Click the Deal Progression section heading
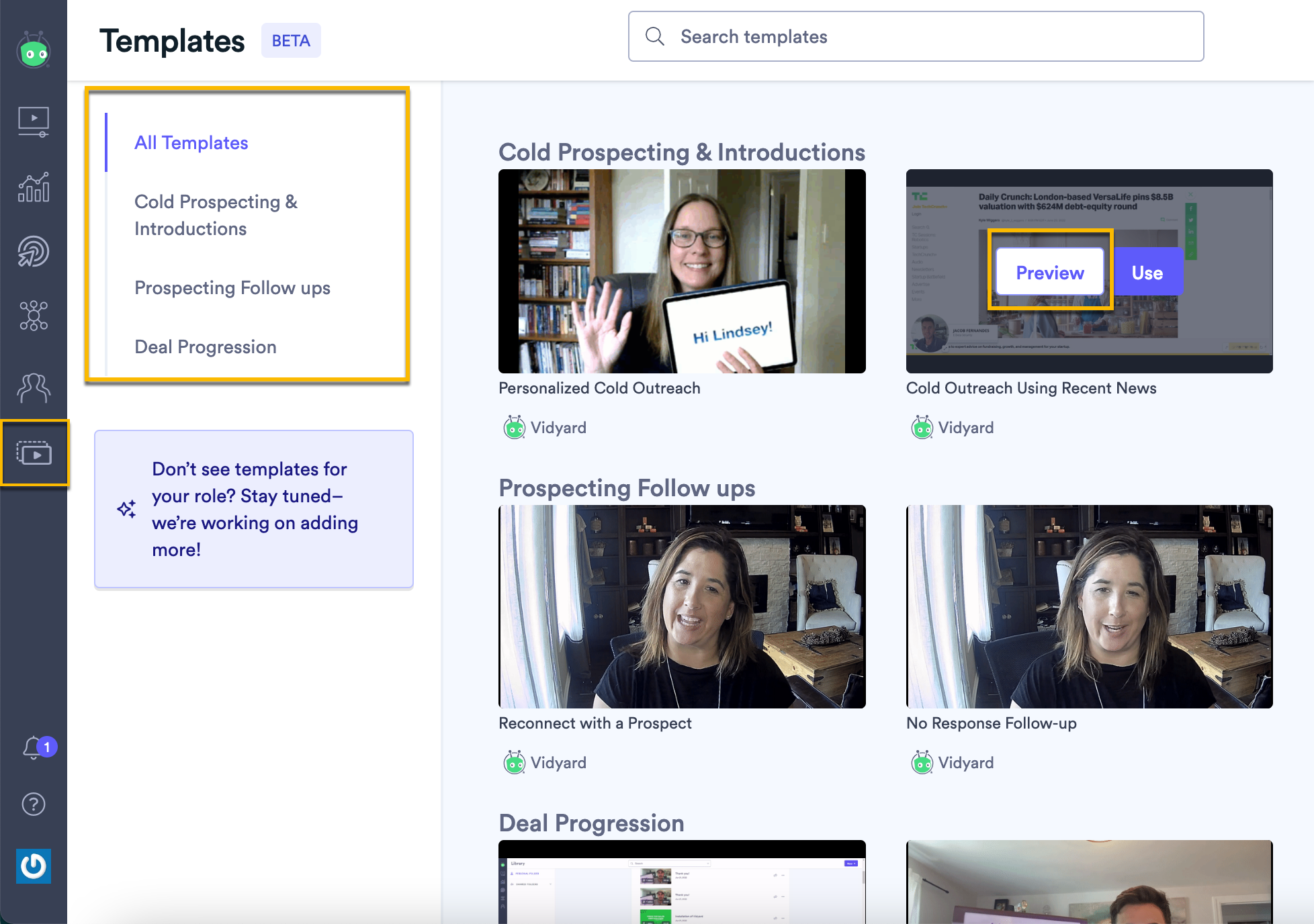The width and height of the screenshot is (1314, 924). click(591, 823)
